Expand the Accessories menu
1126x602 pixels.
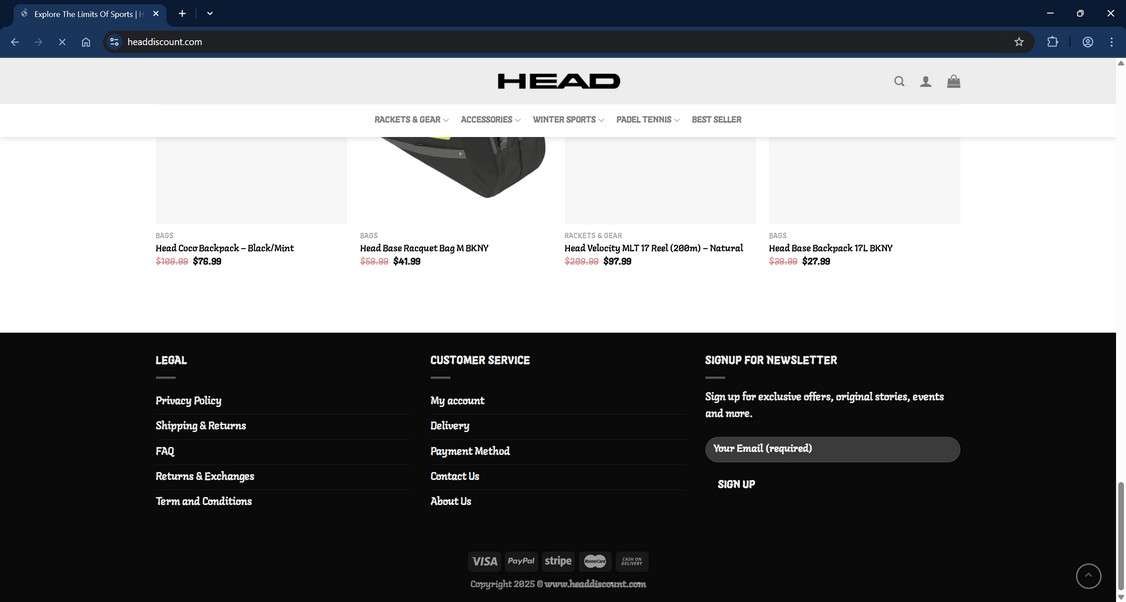(x=490, y=120)
